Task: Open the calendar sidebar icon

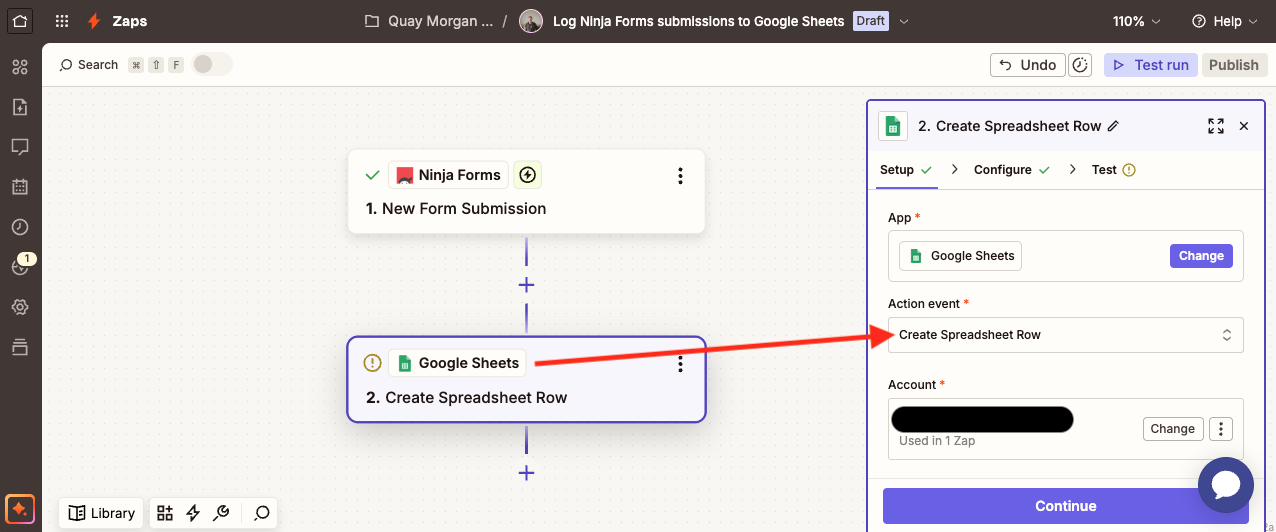Action: [x=19, y=187]
